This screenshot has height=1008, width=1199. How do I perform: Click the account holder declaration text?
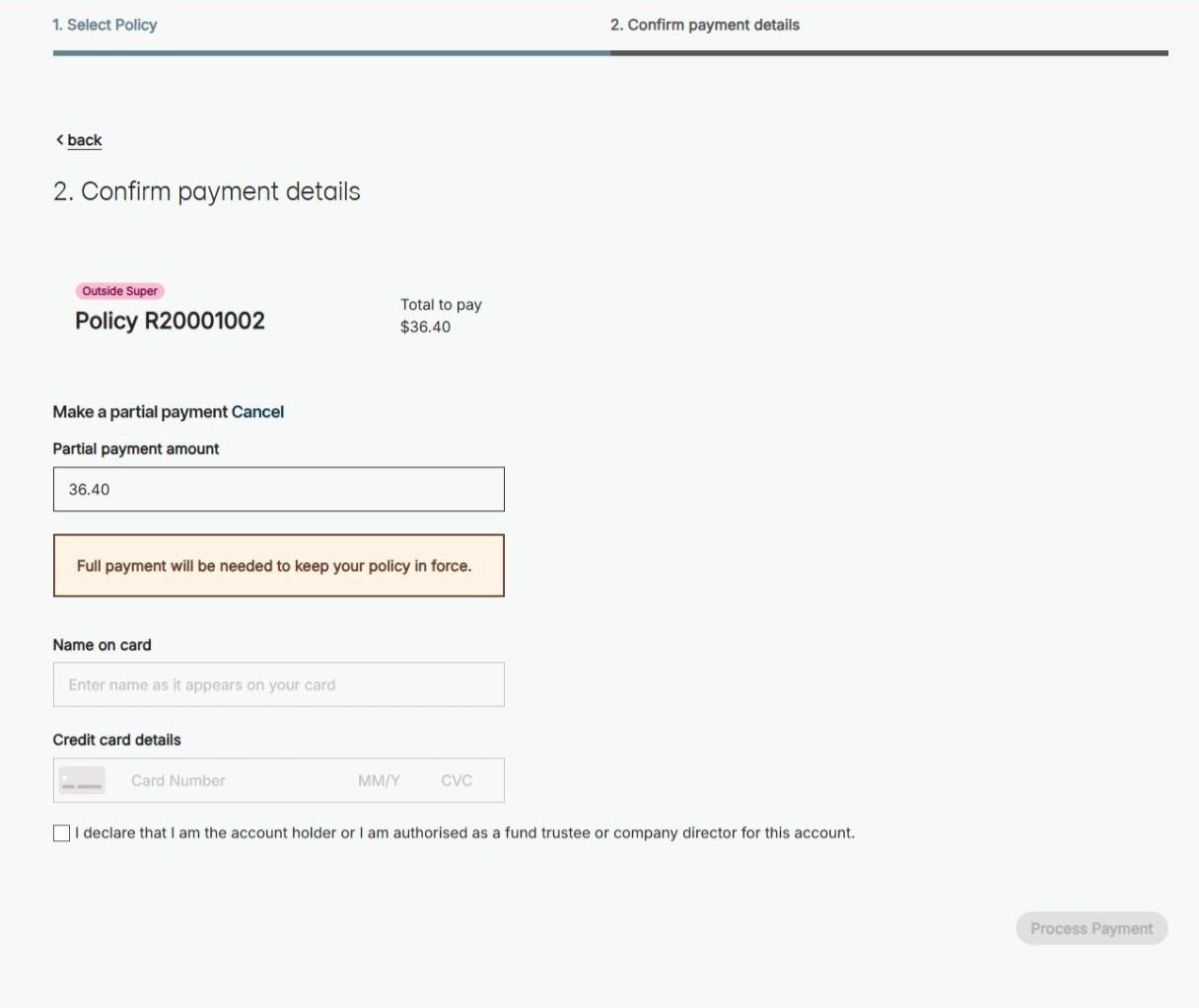(x=464, y=833)
